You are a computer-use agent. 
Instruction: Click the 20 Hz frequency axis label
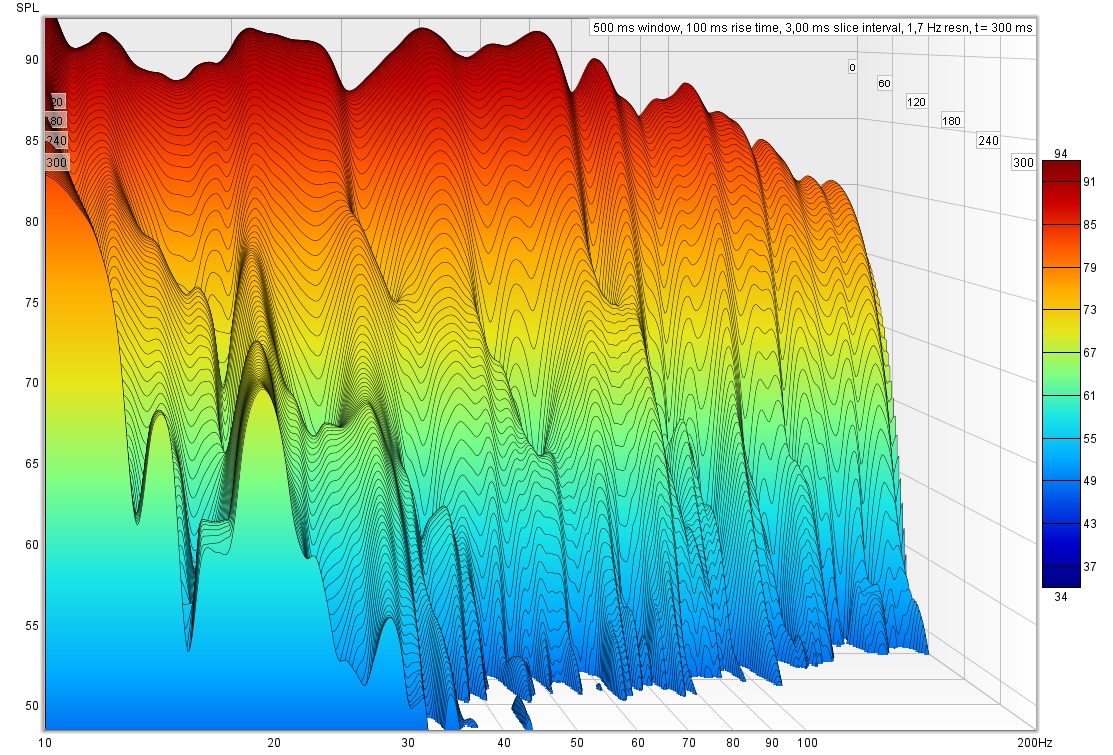[273, 742]
